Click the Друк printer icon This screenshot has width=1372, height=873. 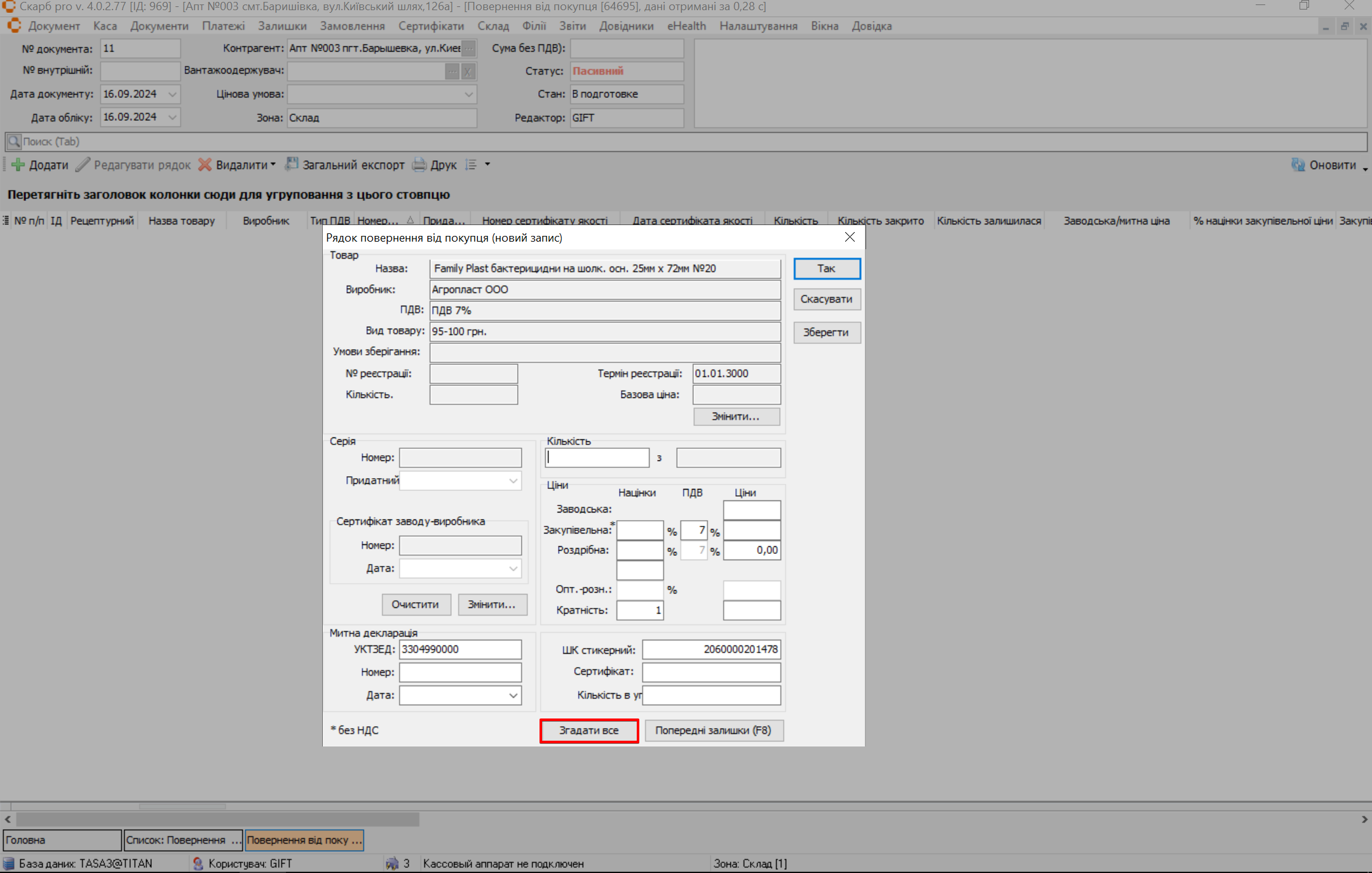tap(419, 165)
